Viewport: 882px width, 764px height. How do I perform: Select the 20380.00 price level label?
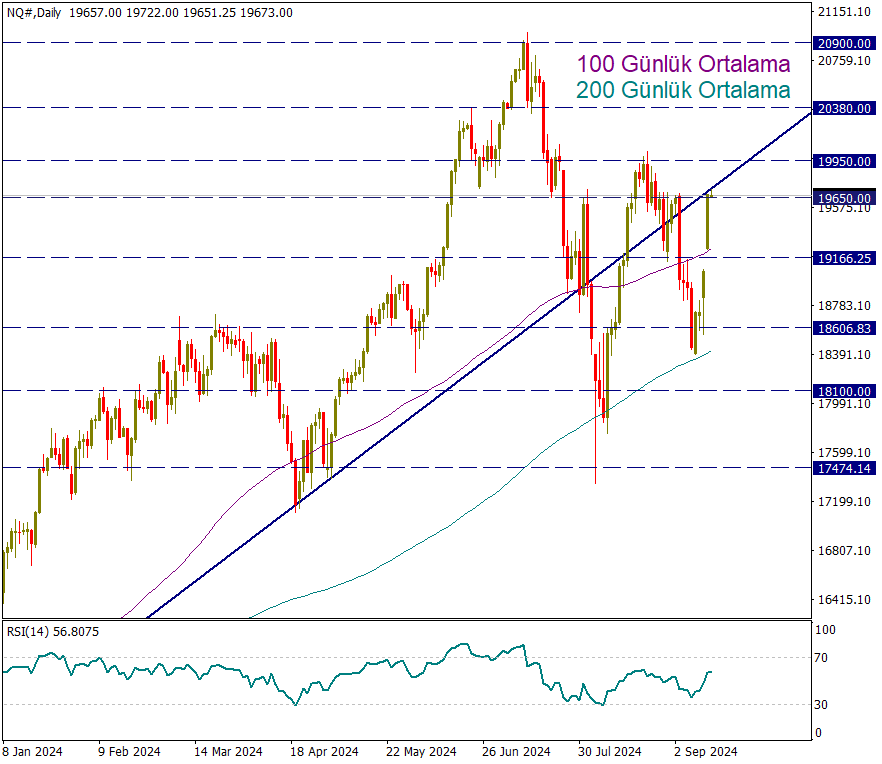844,108
